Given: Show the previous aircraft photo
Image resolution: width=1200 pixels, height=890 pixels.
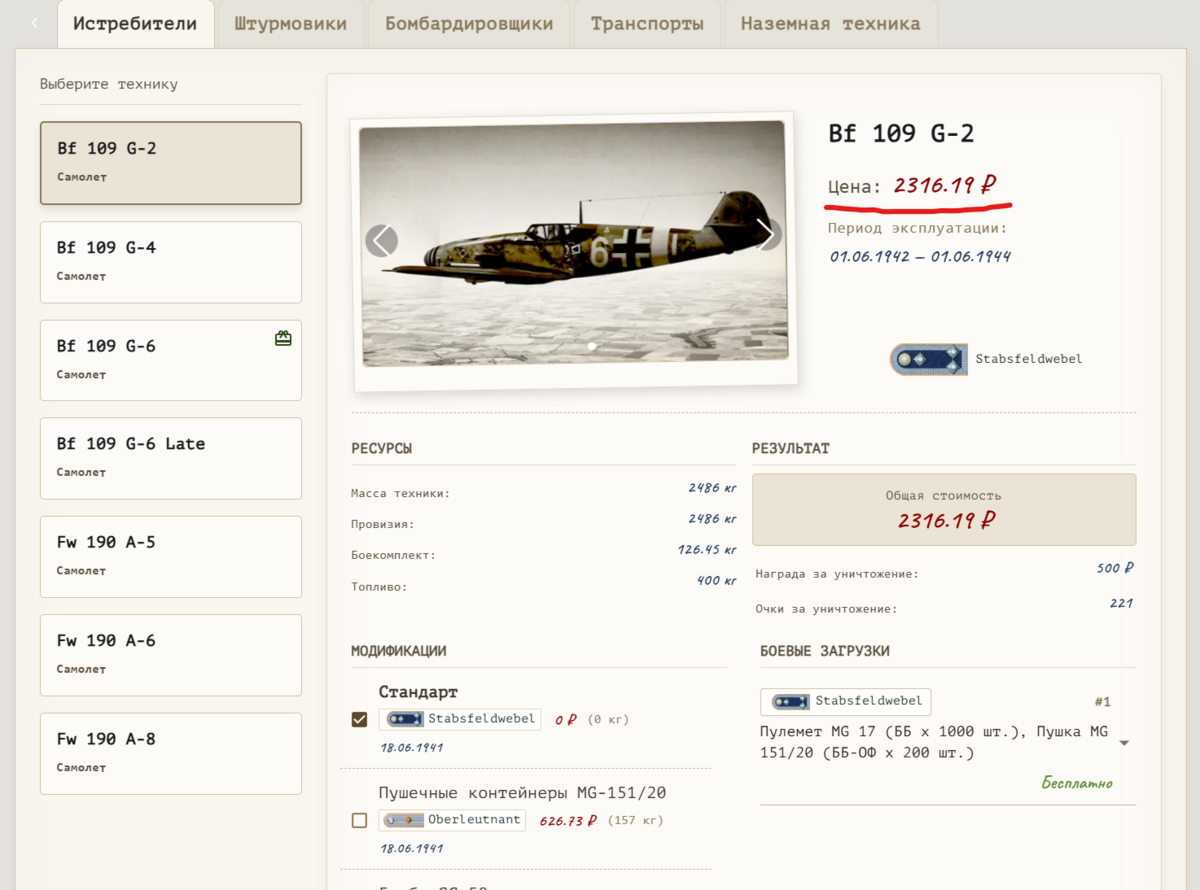Looking at the screenshot, I should (381, 241).
